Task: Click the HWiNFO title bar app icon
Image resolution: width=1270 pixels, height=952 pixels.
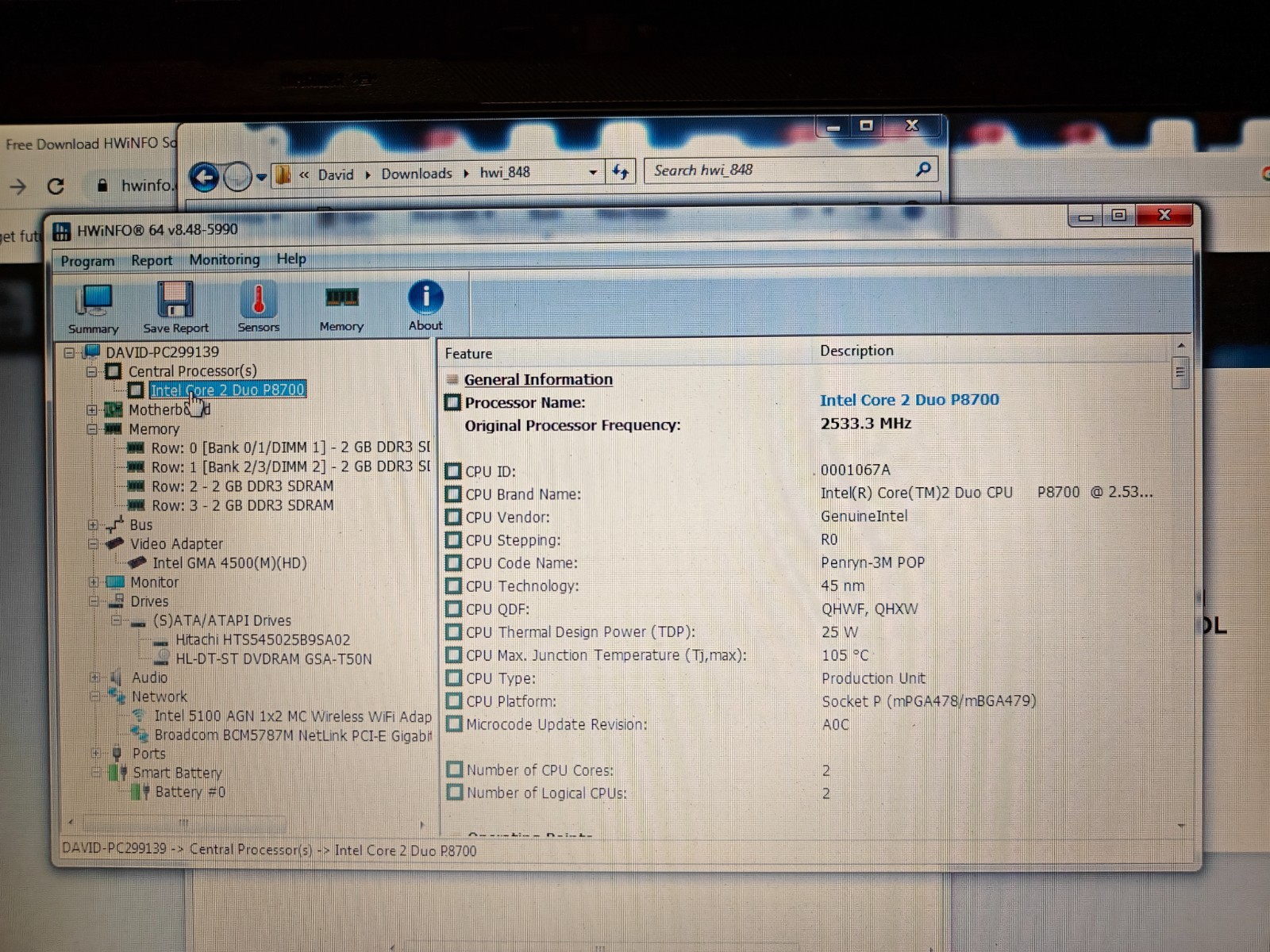Action: (x=62, y=231)
